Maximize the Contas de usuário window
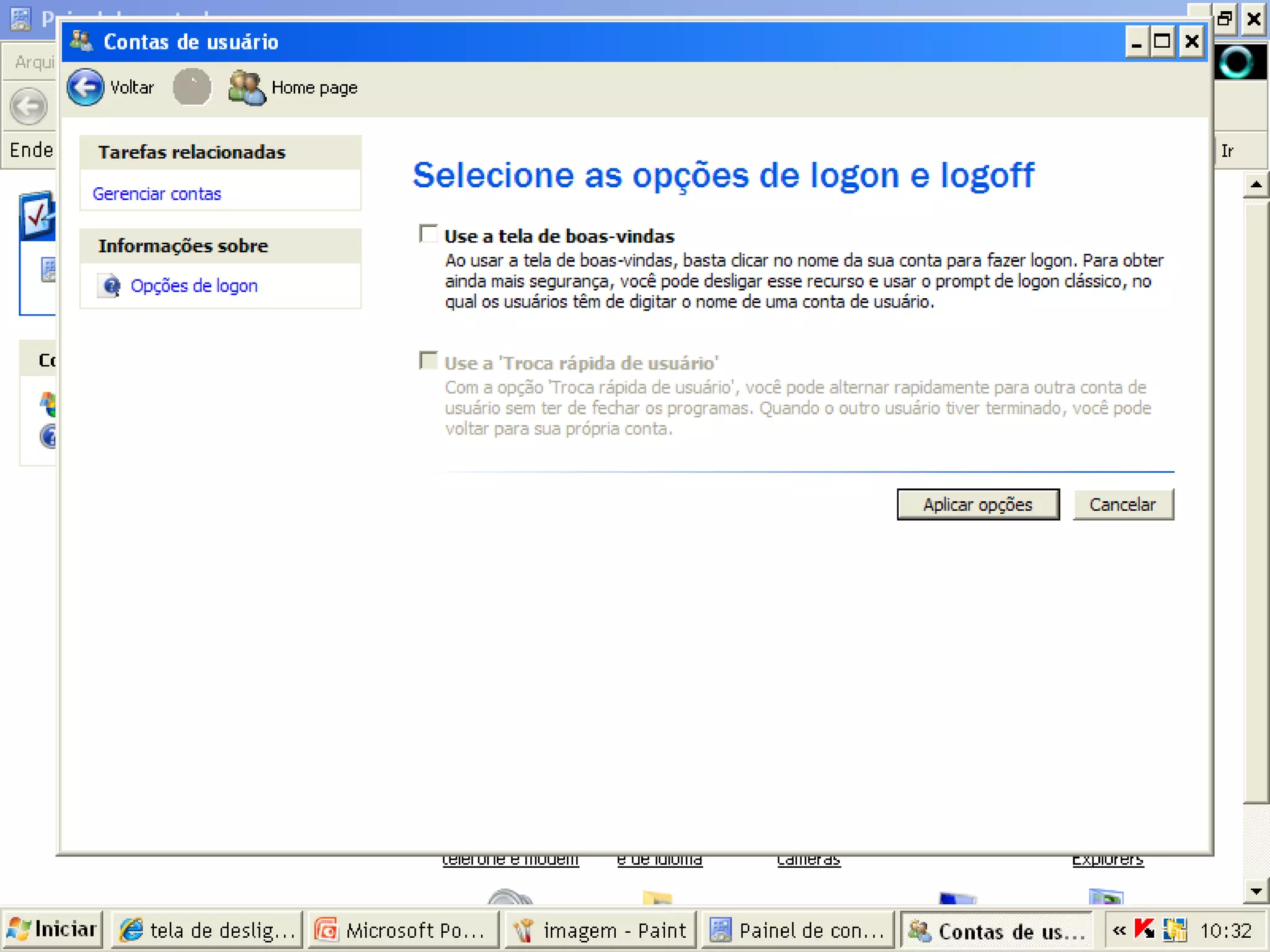1270x952 pixels. click(1162, 42)
